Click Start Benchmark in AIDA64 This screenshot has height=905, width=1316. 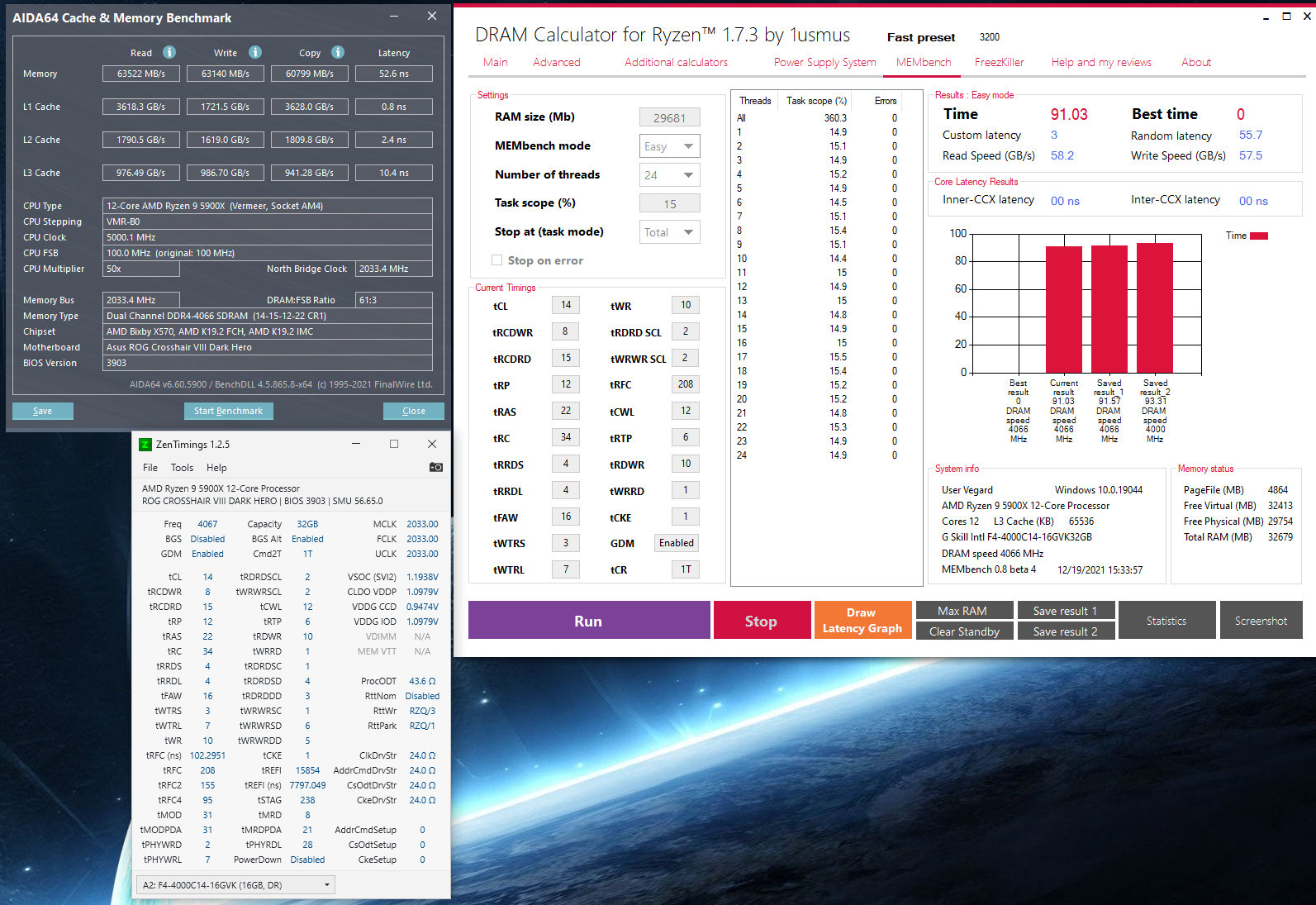click(229, 411)
